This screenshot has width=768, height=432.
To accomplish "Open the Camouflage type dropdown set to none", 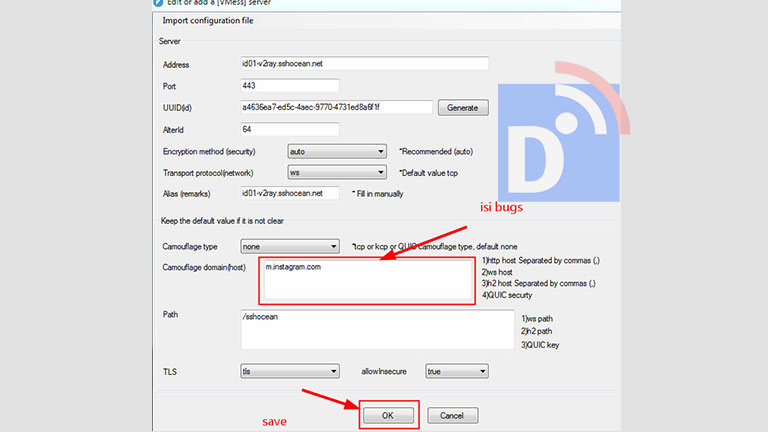I will pyautogui.click(x=290, y=246).
